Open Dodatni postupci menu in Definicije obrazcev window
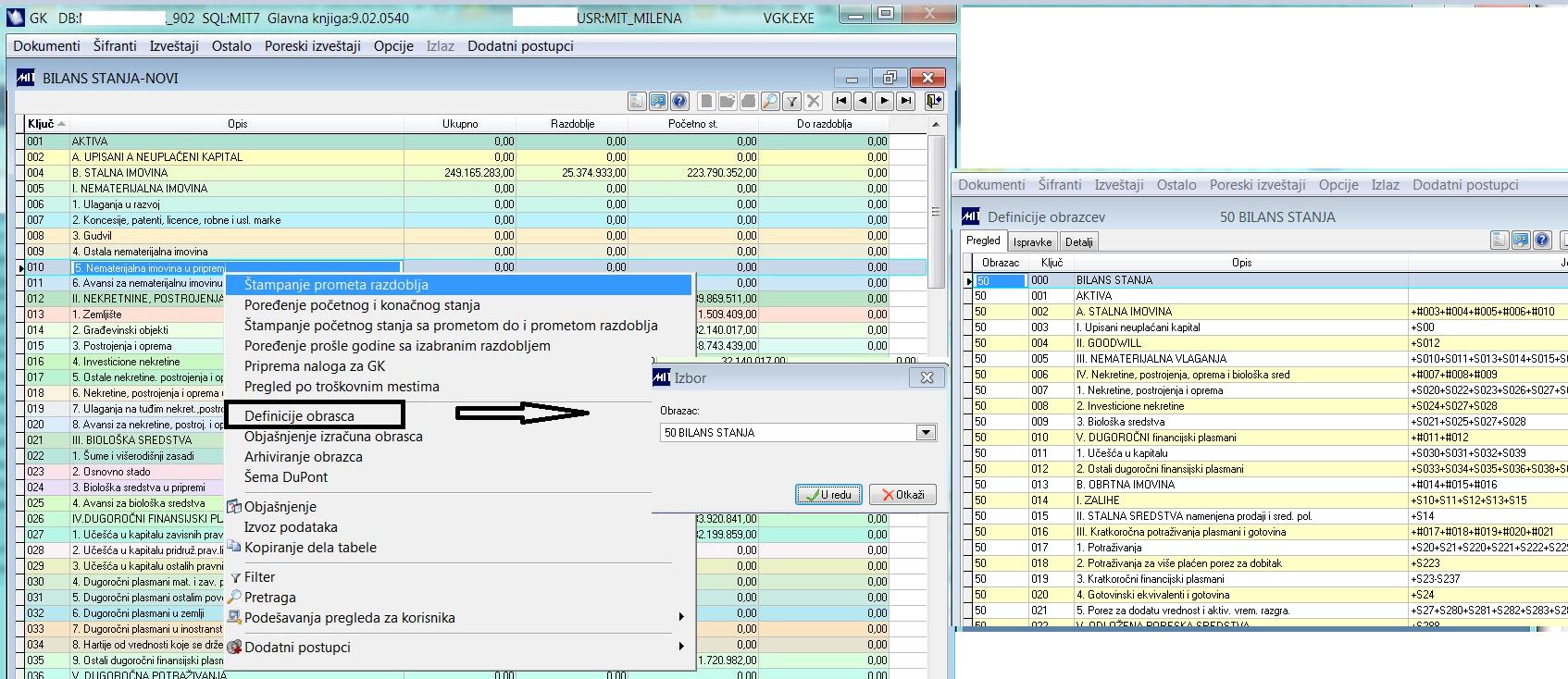Viewport: 1568px width, 679px height. click(x=1465, y=184)
